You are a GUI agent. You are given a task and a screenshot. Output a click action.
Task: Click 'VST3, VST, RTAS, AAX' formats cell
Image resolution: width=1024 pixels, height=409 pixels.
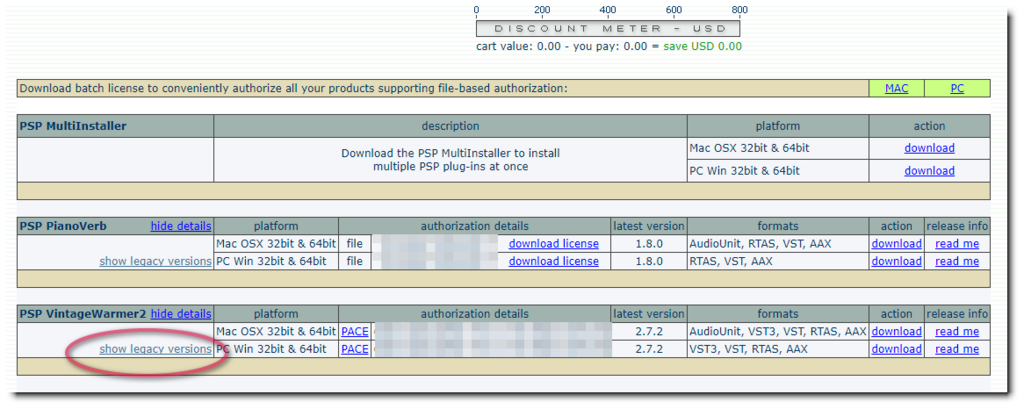coord(778,350)
